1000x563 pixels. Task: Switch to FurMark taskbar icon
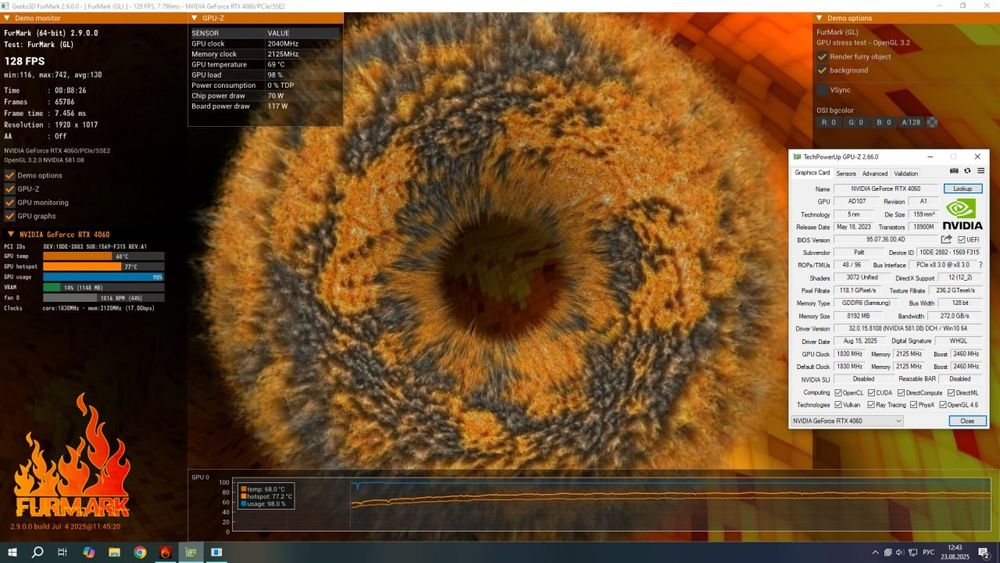tap(165, 552)
